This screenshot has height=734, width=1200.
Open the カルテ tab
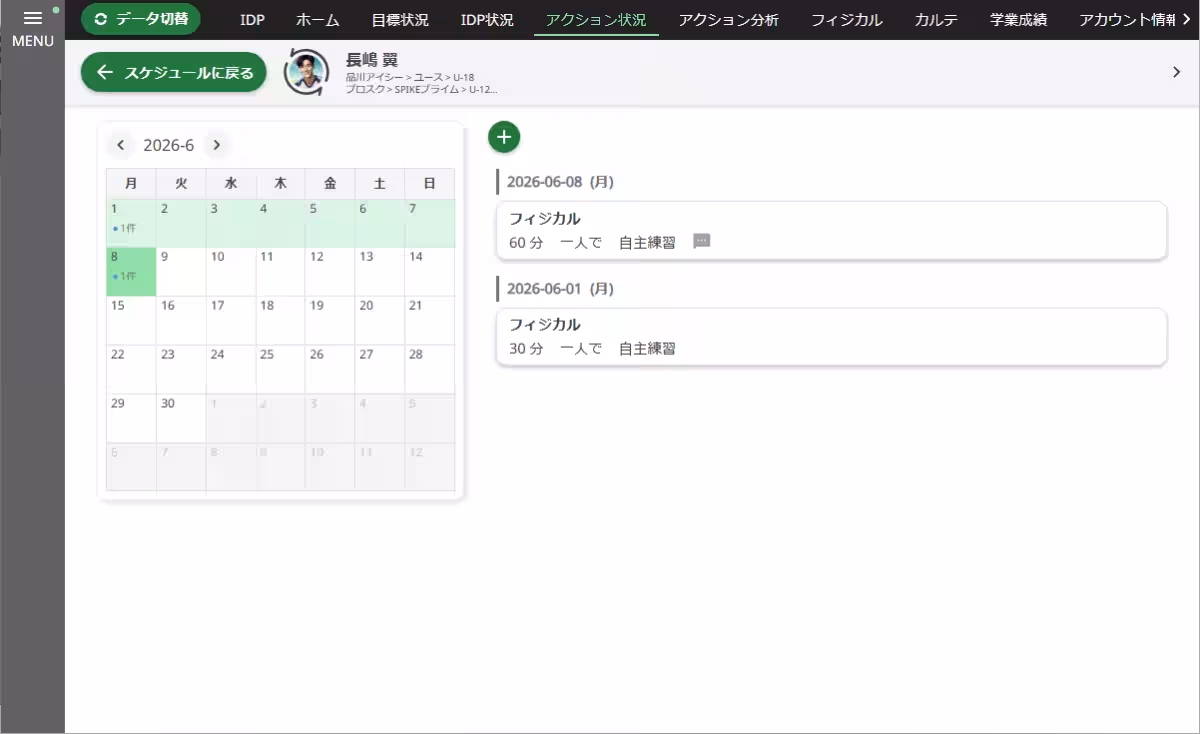pyautogui.click(x=937, y=20)
